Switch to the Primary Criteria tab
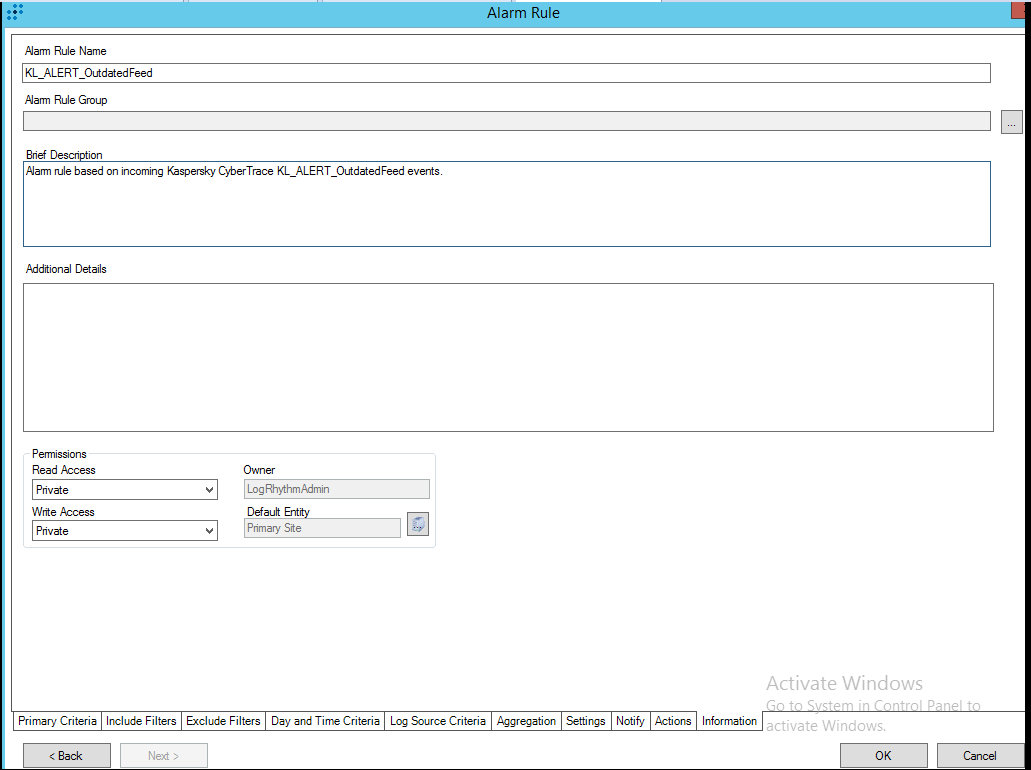Screen dimensions: 1031x770 [56, 720]
